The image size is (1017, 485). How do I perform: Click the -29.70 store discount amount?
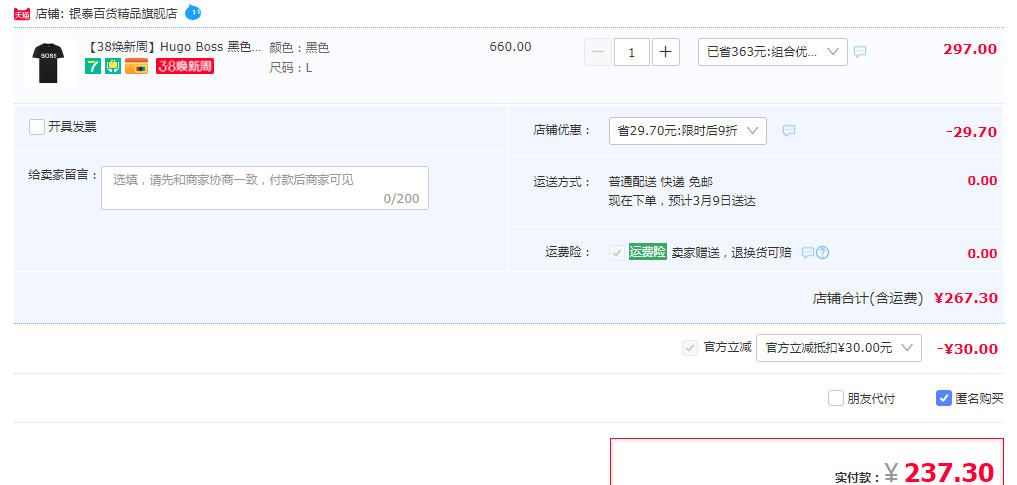971,132
